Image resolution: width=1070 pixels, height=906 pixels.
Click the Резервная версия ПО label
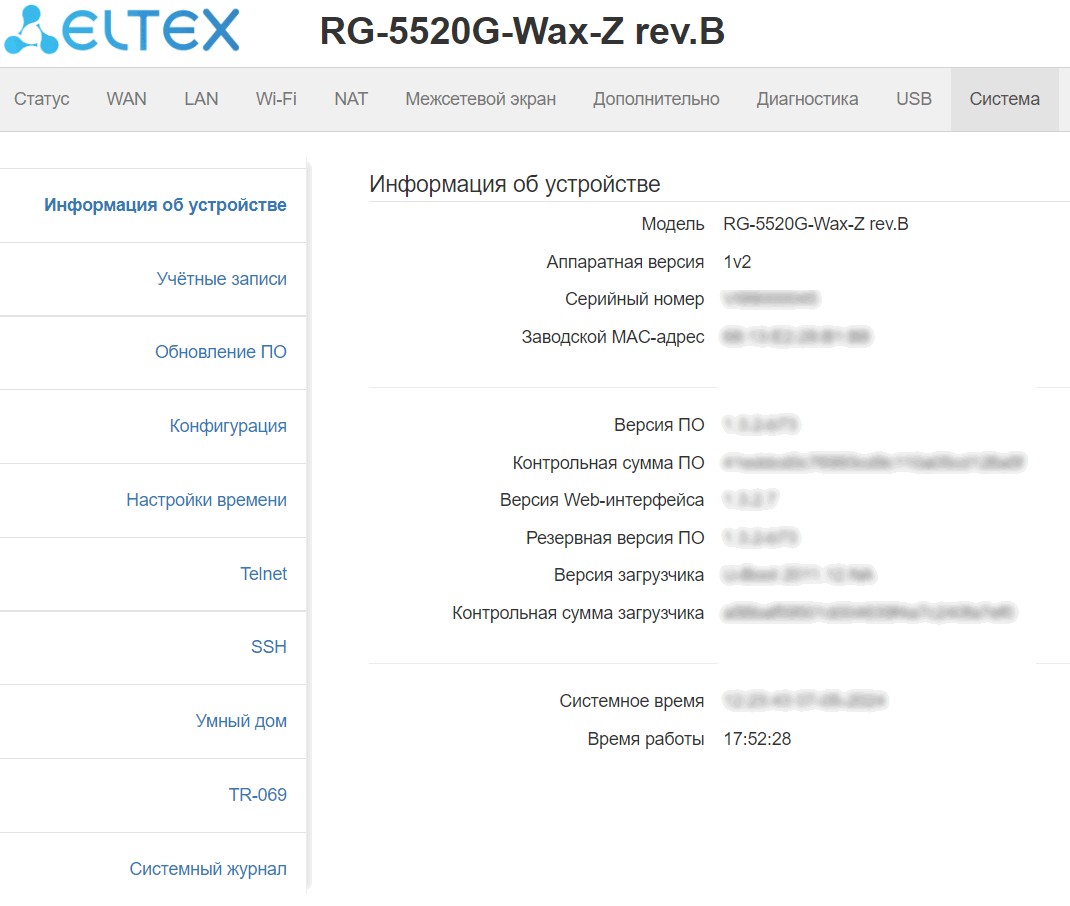tap(615, 538)
